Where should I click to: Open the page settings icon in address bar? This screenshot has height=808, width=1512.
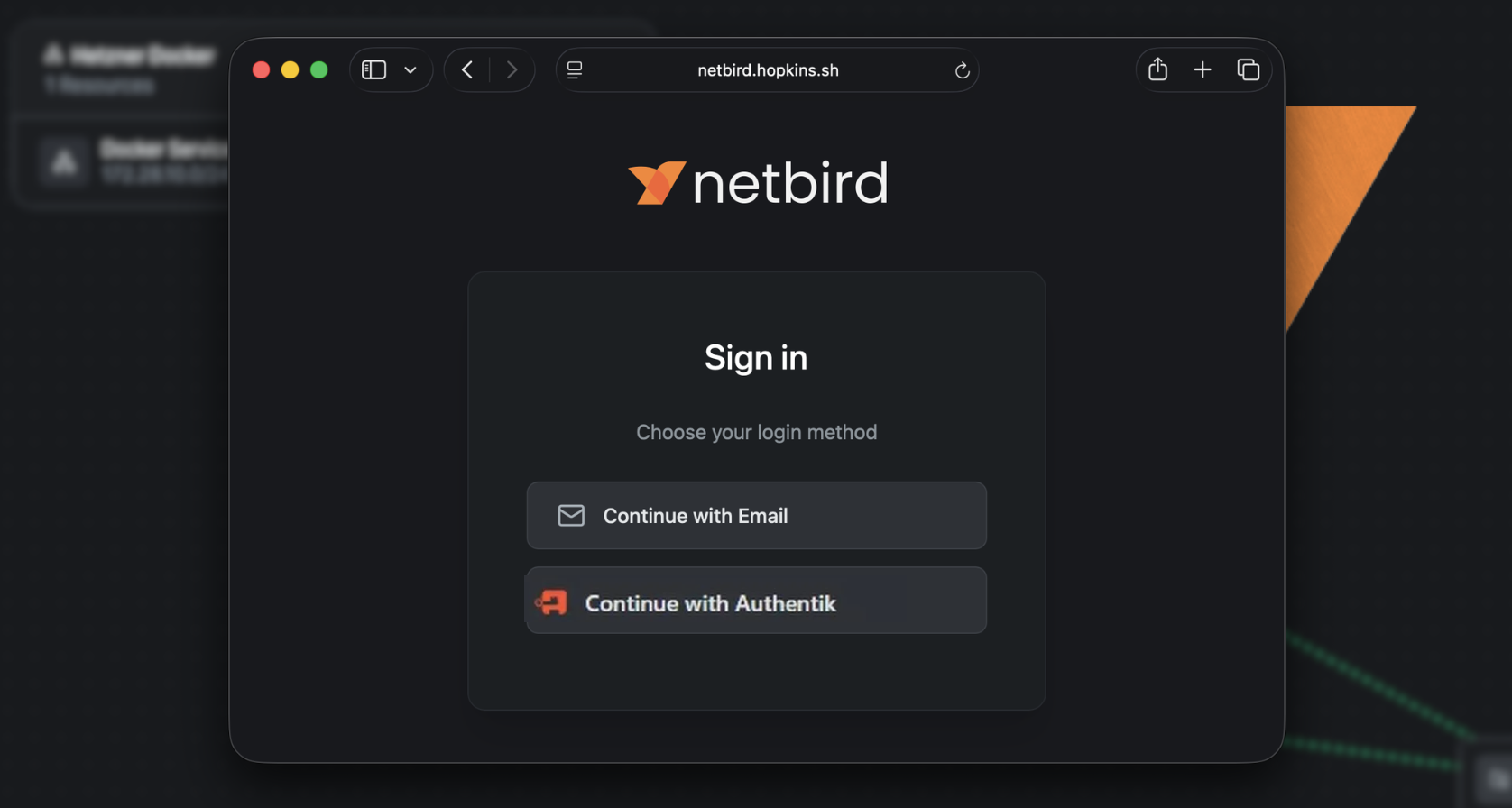(574, 69)
